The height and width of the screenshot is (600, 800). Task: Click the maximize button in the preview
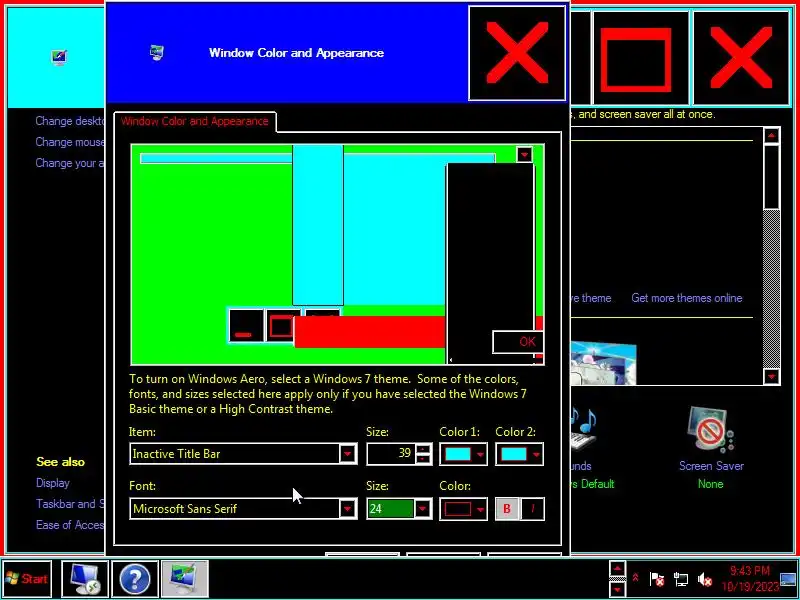pyautogui.click(x=281, y=326)
